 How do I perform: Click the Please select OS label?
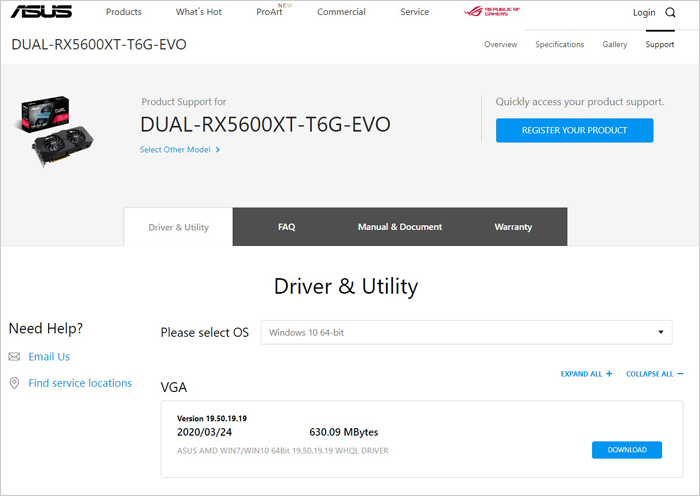tap(204, 332)
